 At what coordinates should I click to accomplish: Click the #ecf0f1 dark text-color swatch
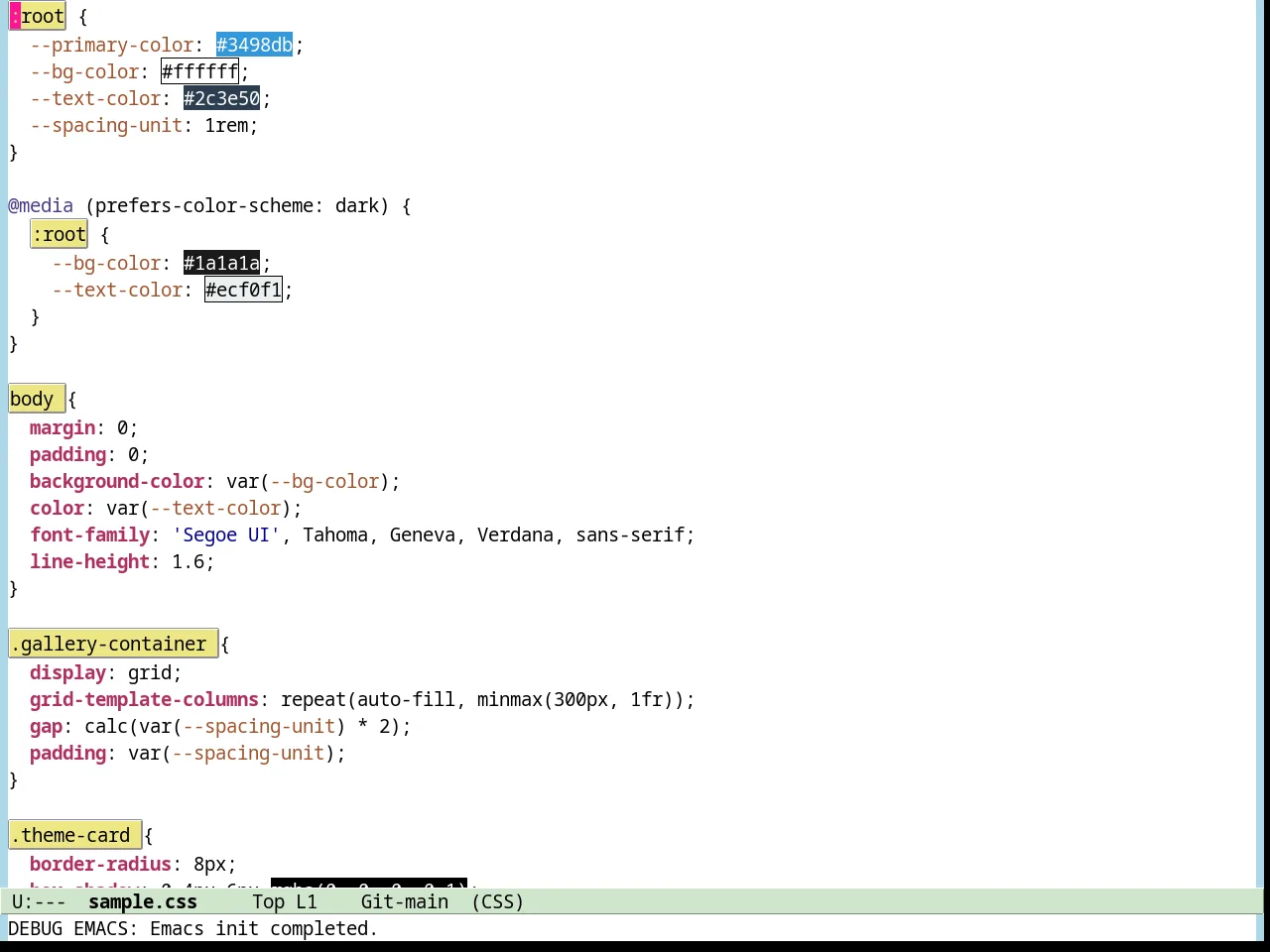(243, 290)
